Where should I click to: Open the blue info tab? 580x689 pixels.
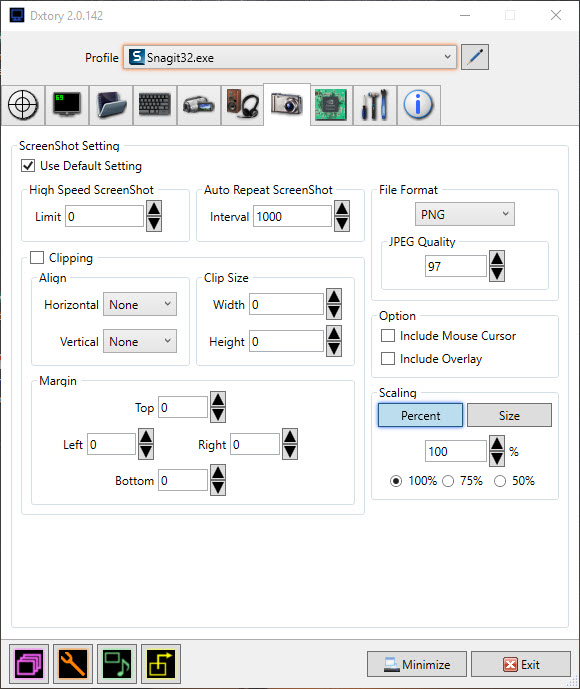[x=419, y=105]
